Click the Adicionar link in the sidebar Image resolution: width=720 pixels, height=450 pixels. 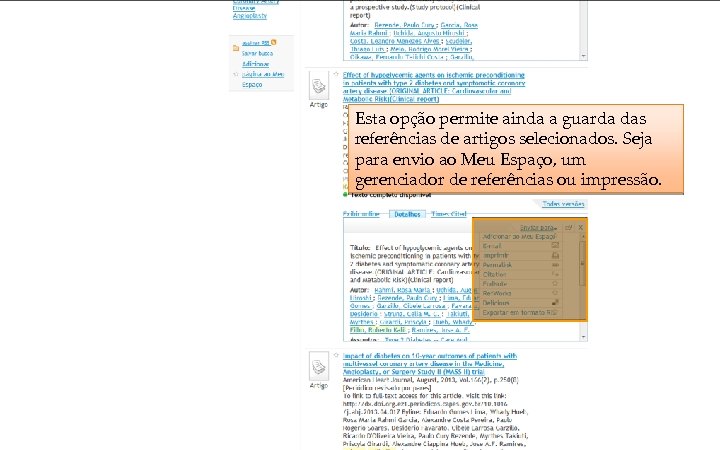(x=255, y=64)
